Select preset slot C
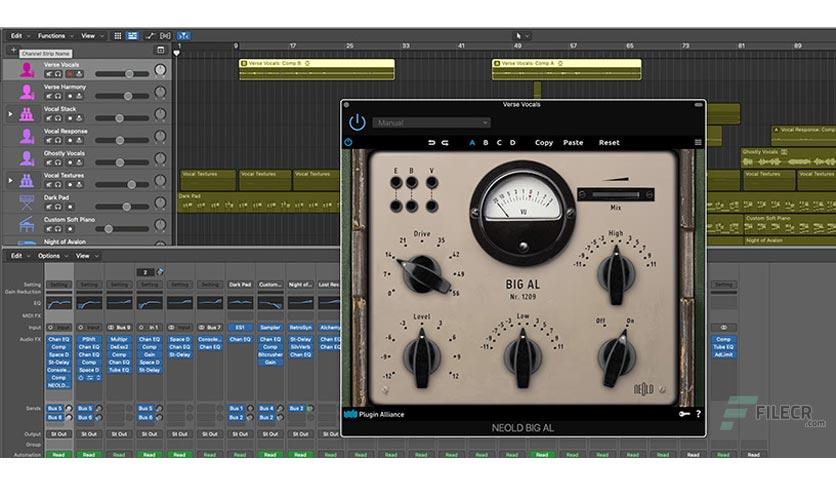This screenshot has height=484, width=836. pos(499,143)
